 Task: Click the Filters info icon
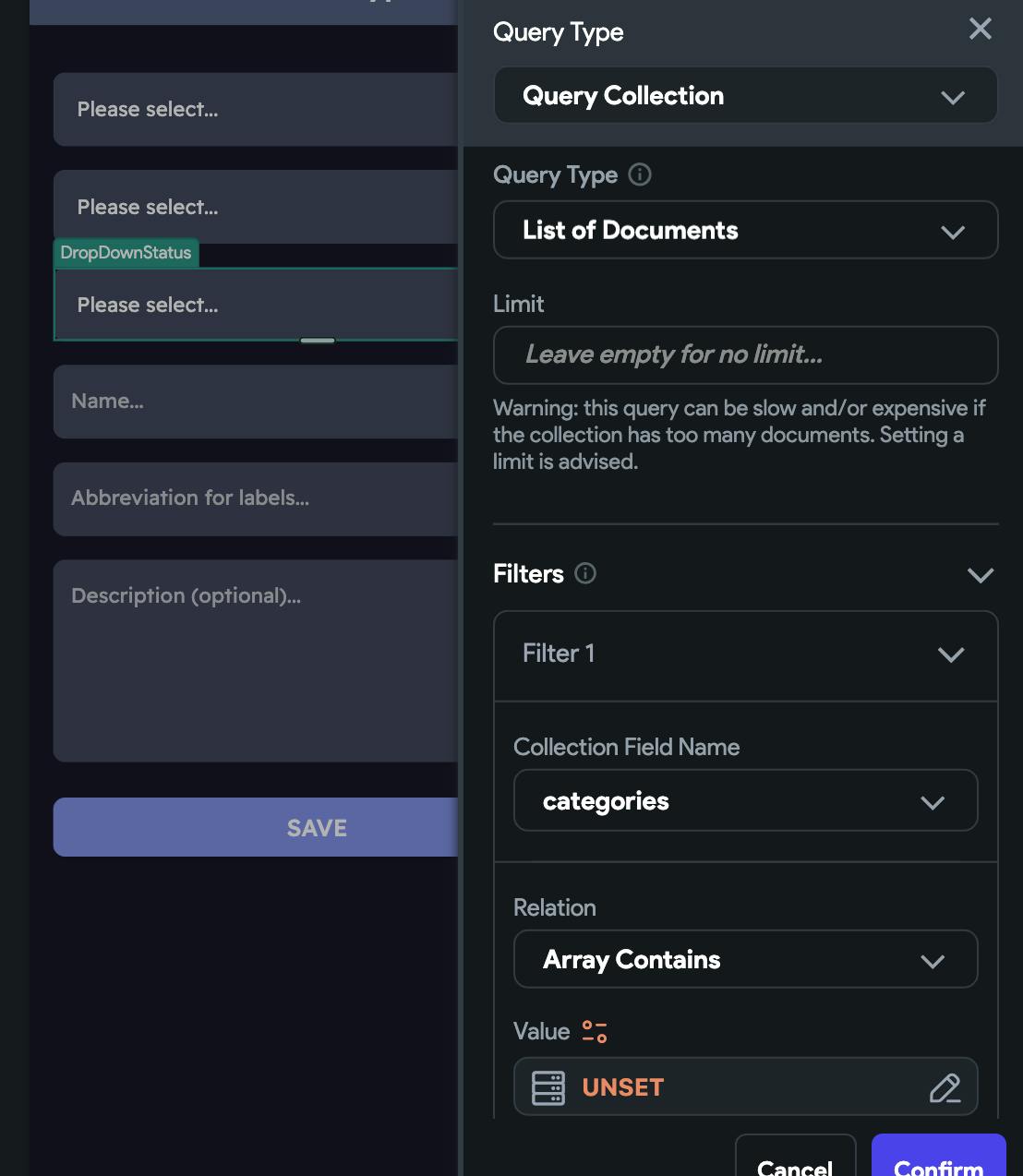(585, 573)
